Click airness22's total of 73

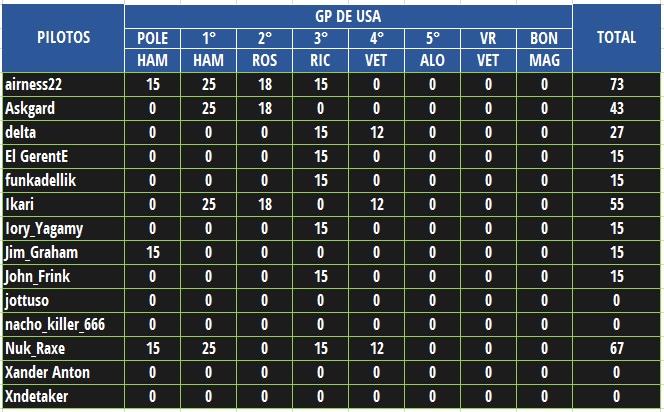617,84
